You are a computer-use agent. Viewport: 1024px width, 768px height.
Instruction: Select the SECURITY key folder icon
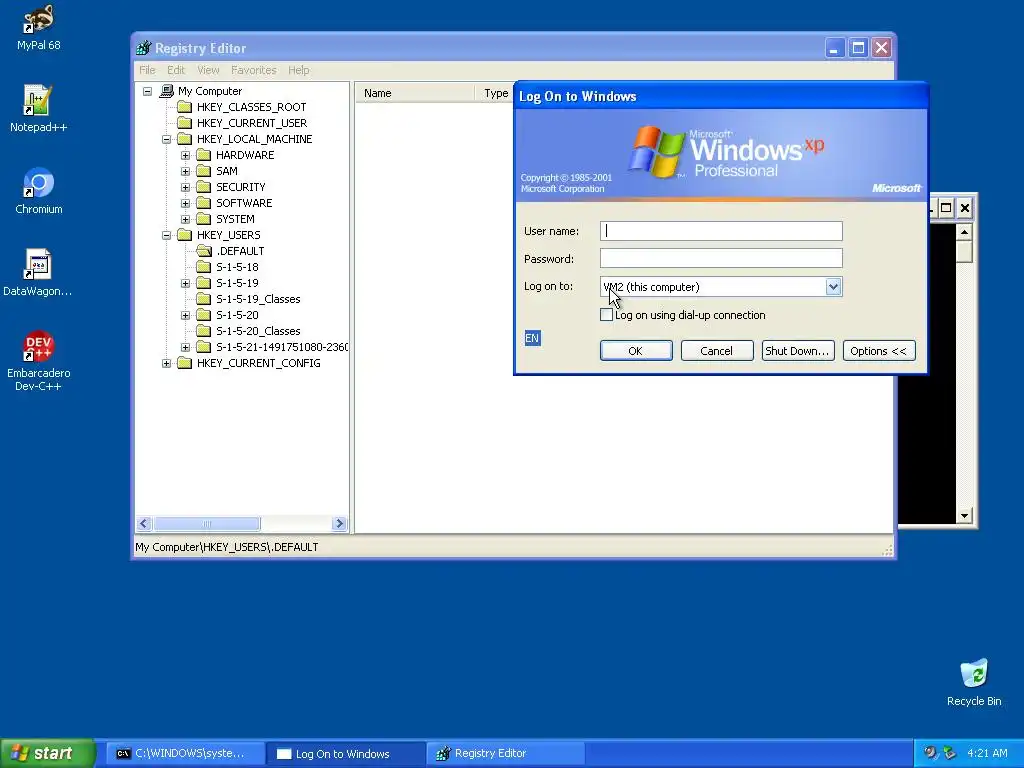204,187
